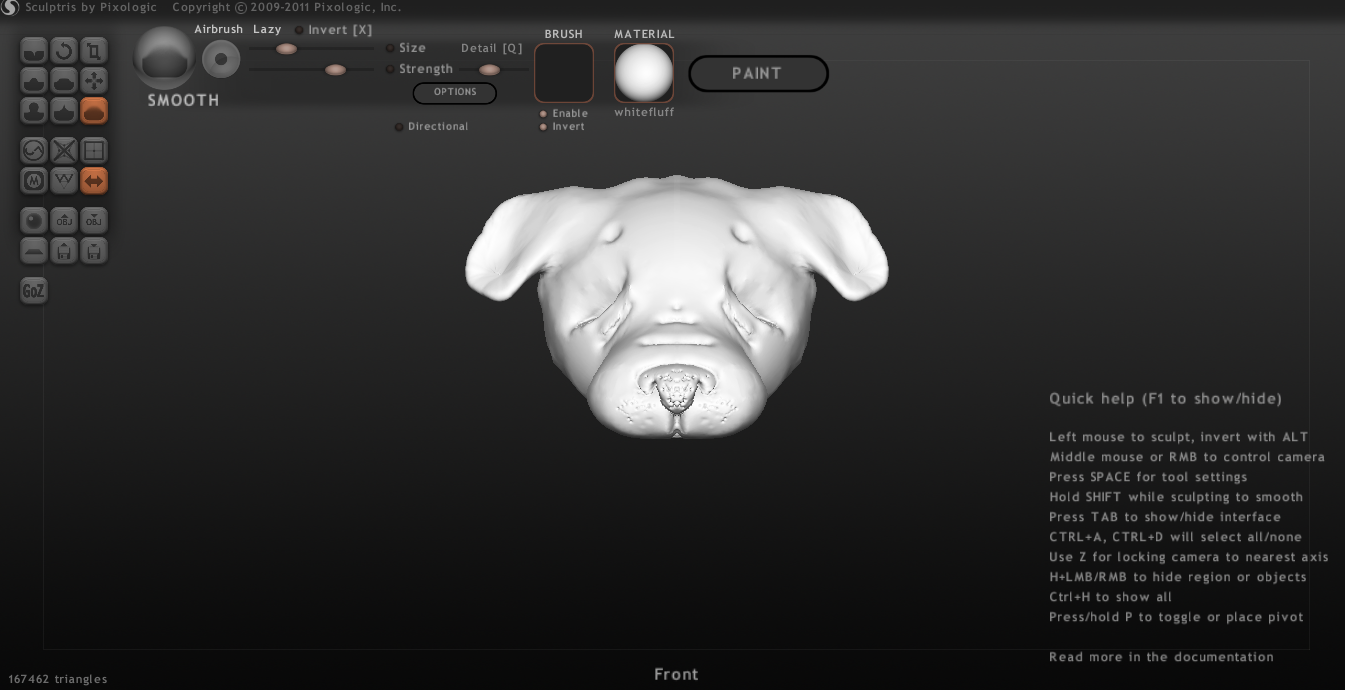This screenshot has width=1345, height=690.
Task: Click the 'Quick help (F1 to show/hide)' heading
Action: [1165, 398]
